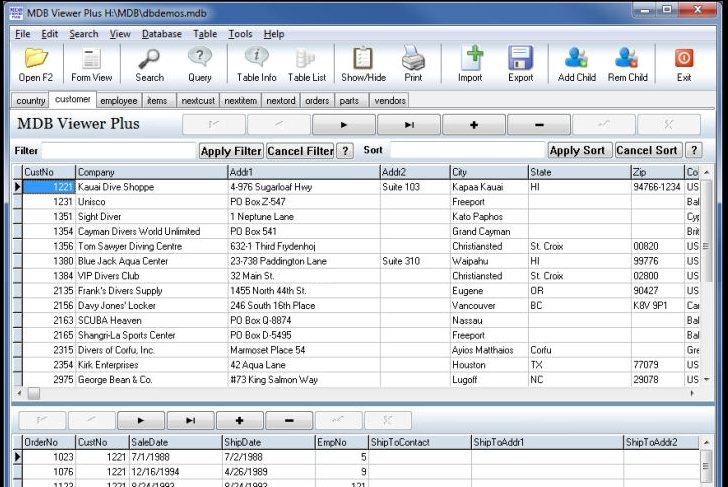This screenshot has height=487, width=728.
Task: Open the Tools menu
Action: point(240,34)
